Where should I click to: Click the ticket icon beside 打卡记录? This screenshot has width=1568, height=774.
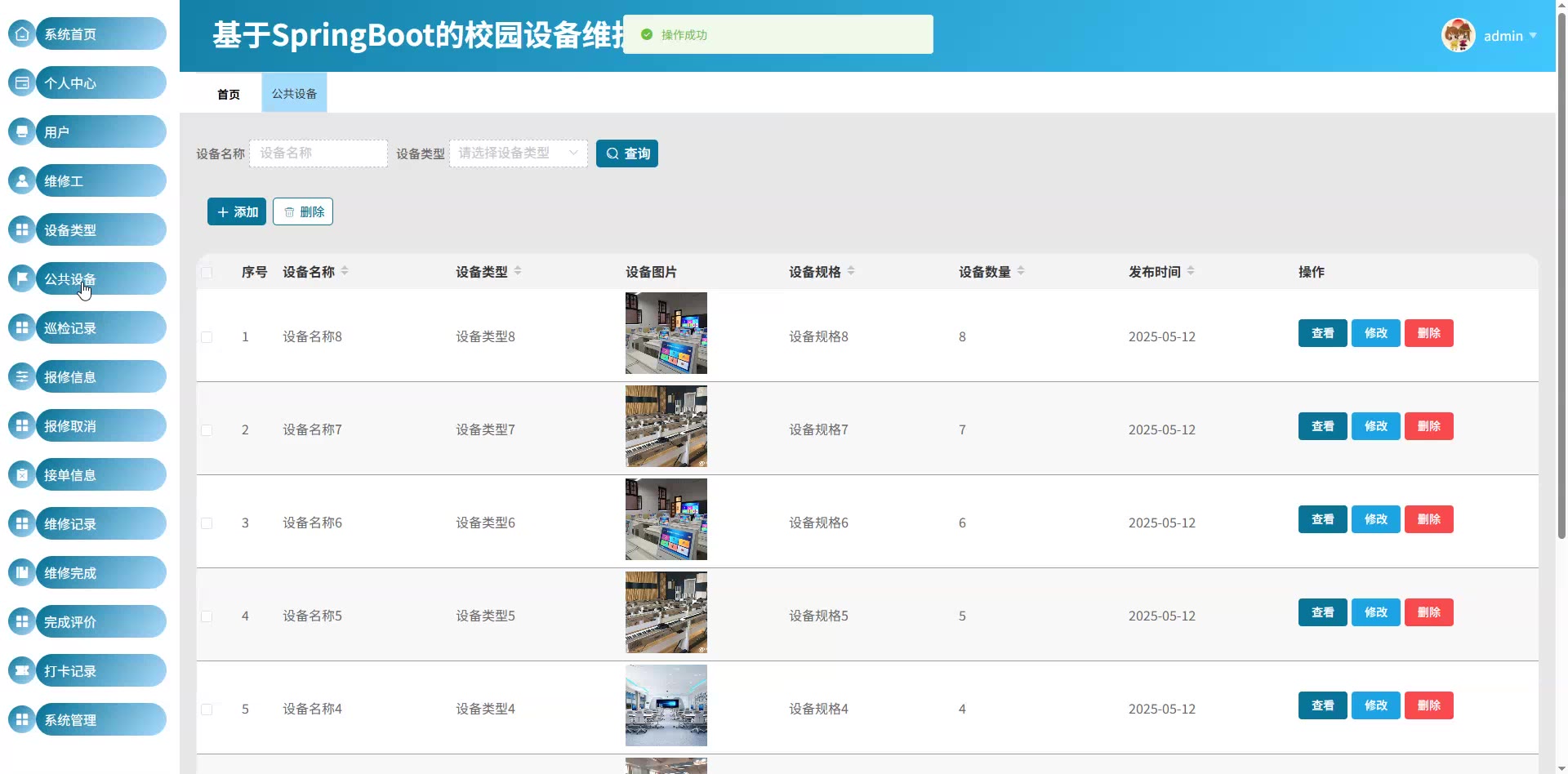coord(22,670)
